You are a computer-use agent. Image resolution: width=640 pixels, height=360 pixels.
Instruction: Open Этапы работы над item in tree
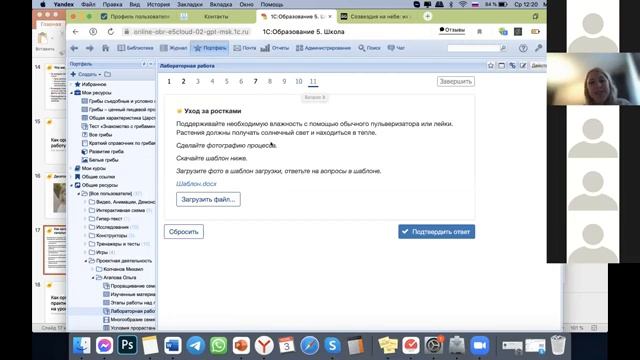pos(133,303)
